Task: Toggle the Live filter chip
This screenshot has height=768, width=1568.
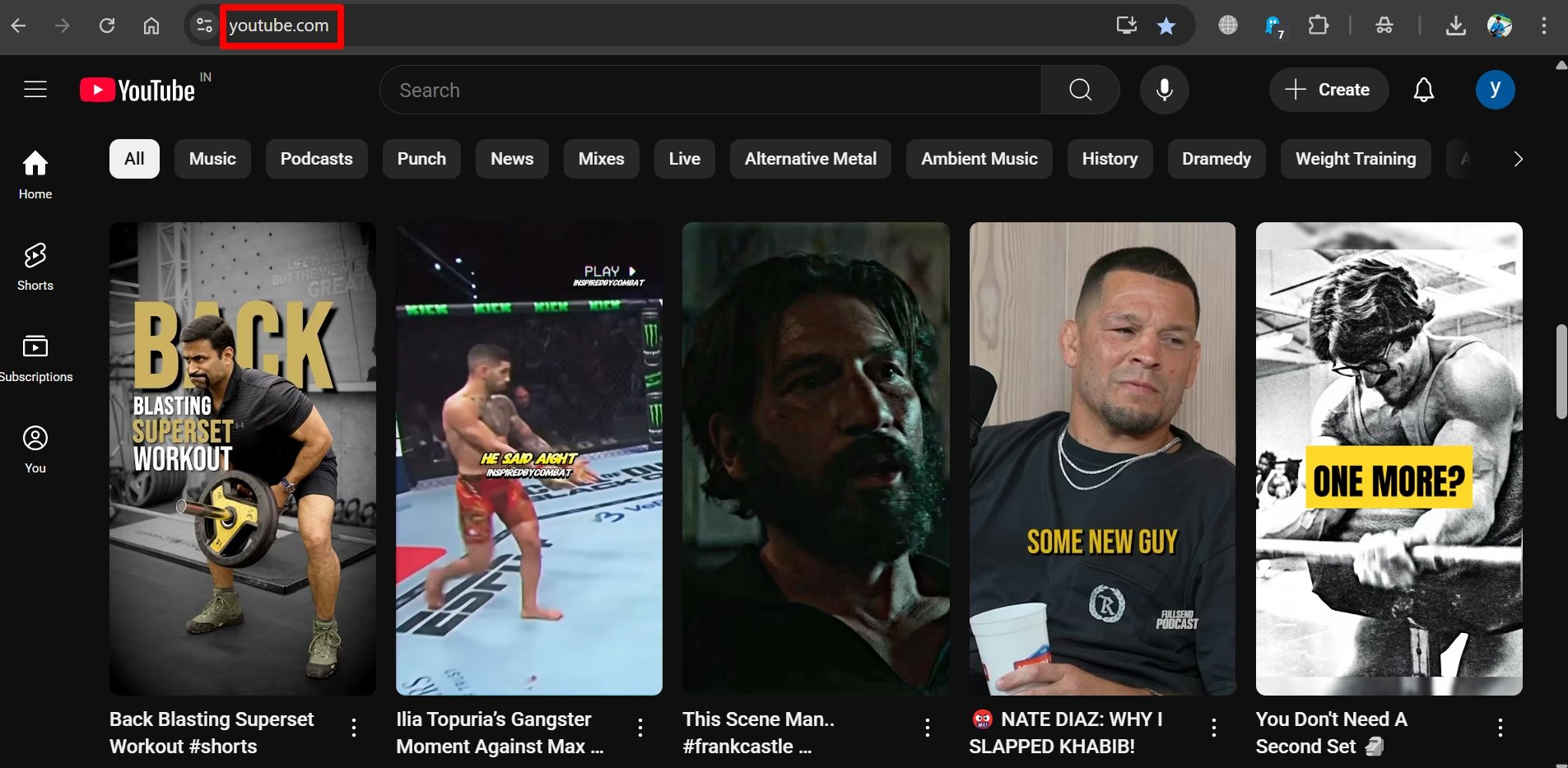Action: [x=684, y=159]
